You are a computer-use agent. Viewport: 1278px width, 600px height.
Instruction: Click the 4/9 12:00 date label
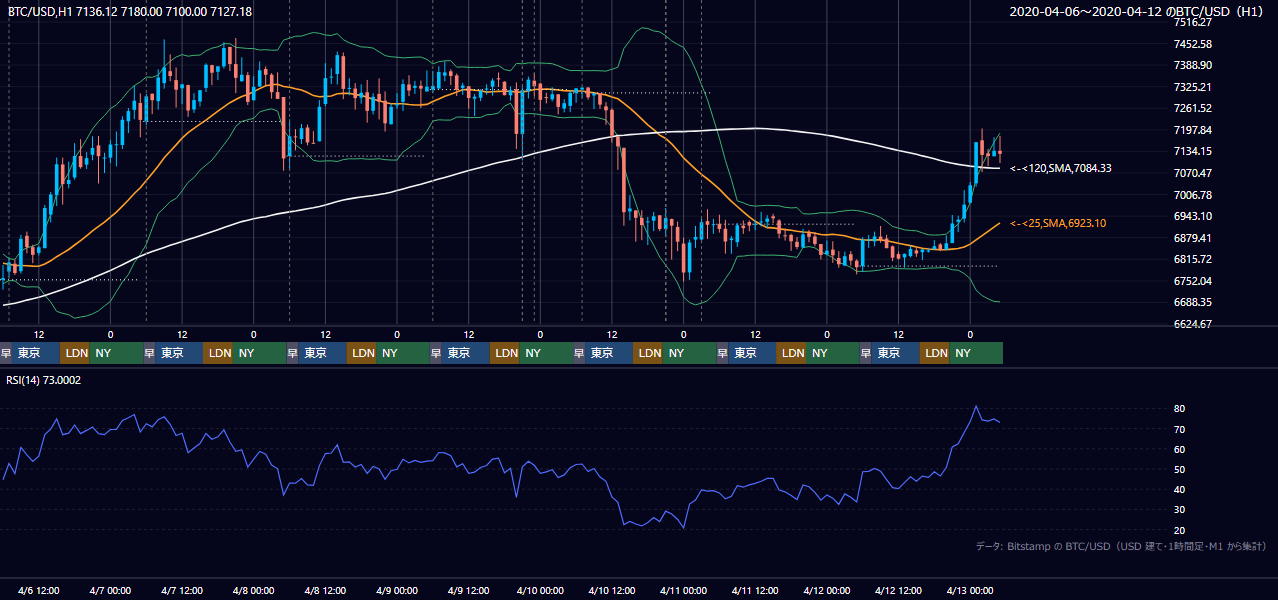(468, 591)
